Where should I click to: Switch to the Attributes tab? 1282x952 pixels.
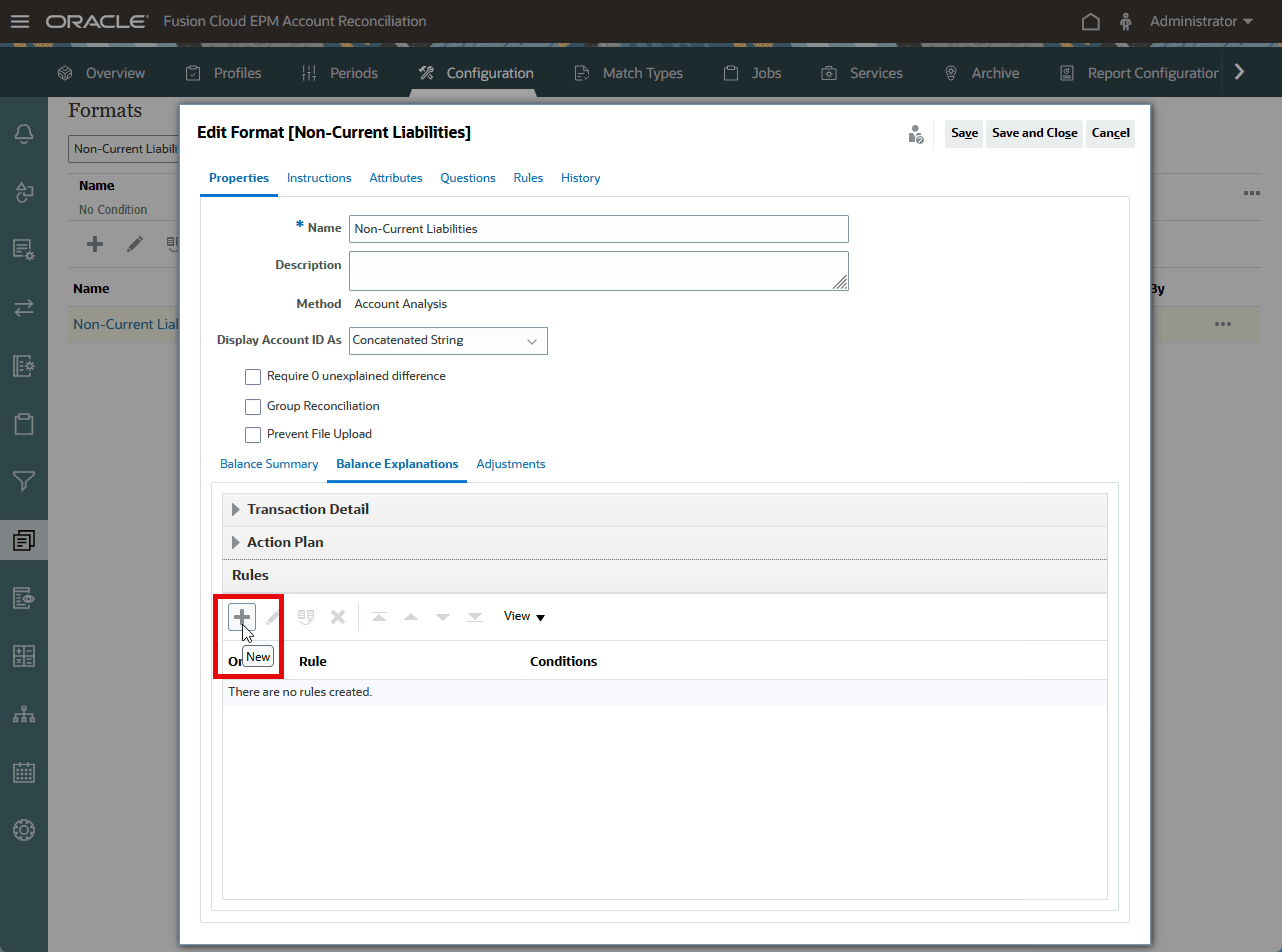click(x=396, y=178)
